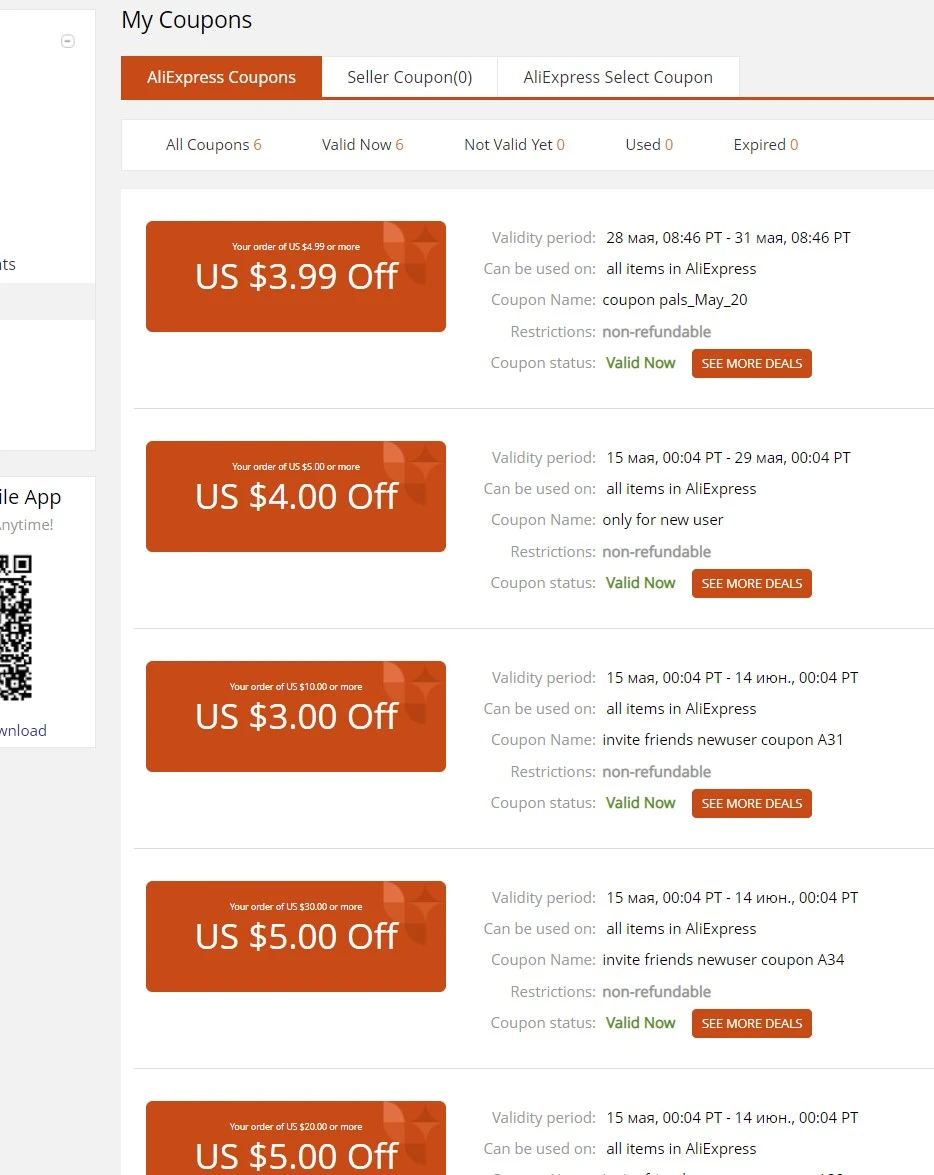Show Used 0 coupons
The image size is (934, 1175).
coord(649,145)
